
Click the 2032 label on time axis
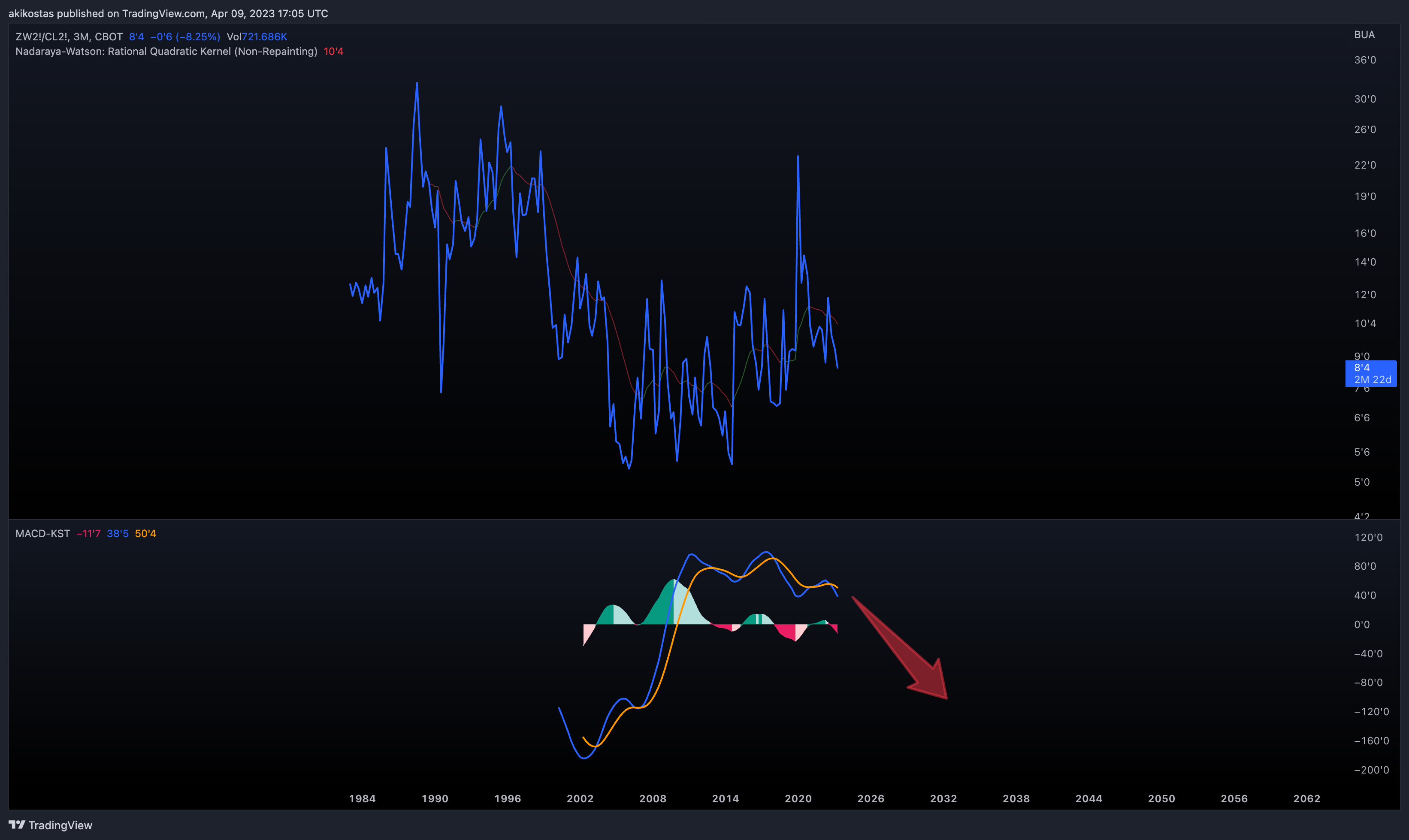point(943,799)
